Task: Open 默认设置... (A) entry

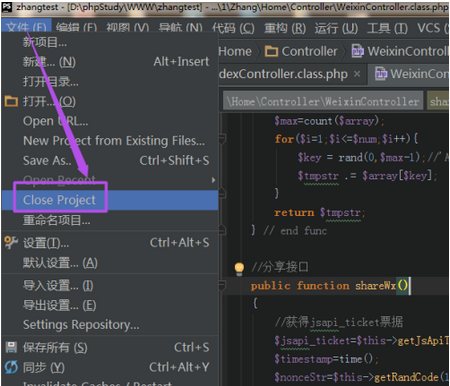Action: tap(110, 263)
